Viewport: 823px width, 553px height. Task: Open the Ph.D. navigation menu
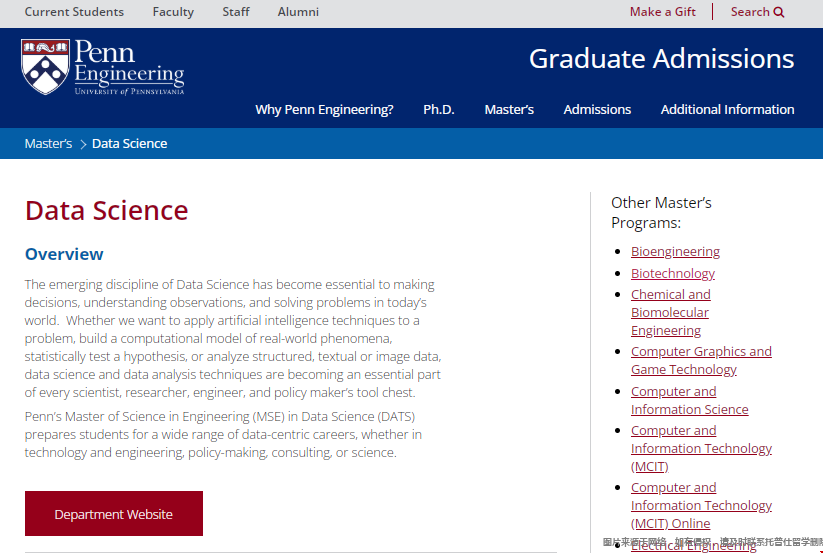[438, 109]
